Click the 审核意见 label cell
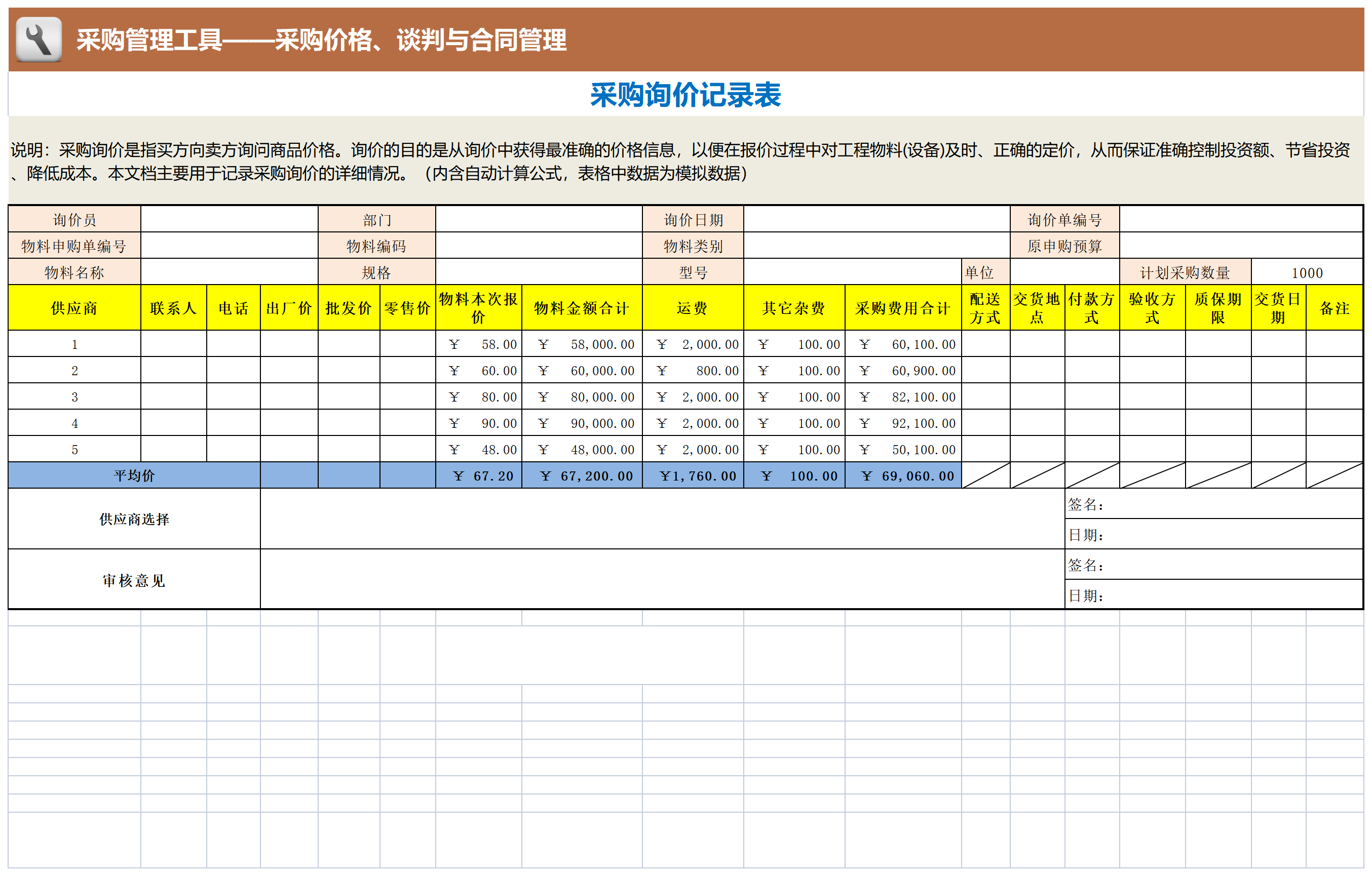Viewport: 1372px width, 876px height. (134, 579)
